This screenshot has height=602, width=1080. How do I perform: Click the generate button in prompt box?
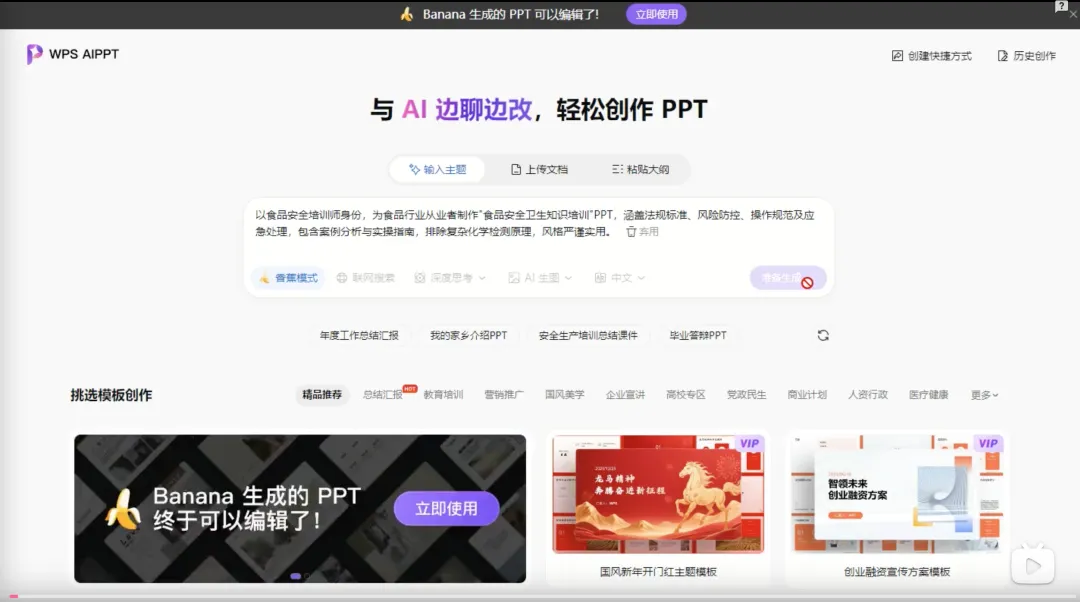click(x=787, y=278)
